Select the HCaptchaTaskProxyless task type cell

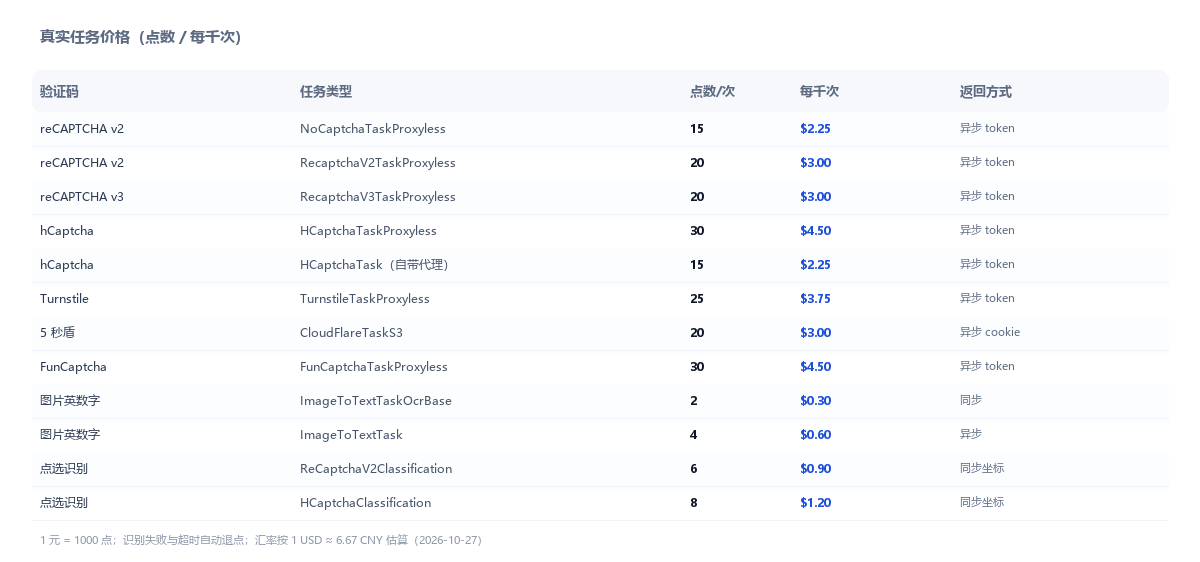click(368, 231)
